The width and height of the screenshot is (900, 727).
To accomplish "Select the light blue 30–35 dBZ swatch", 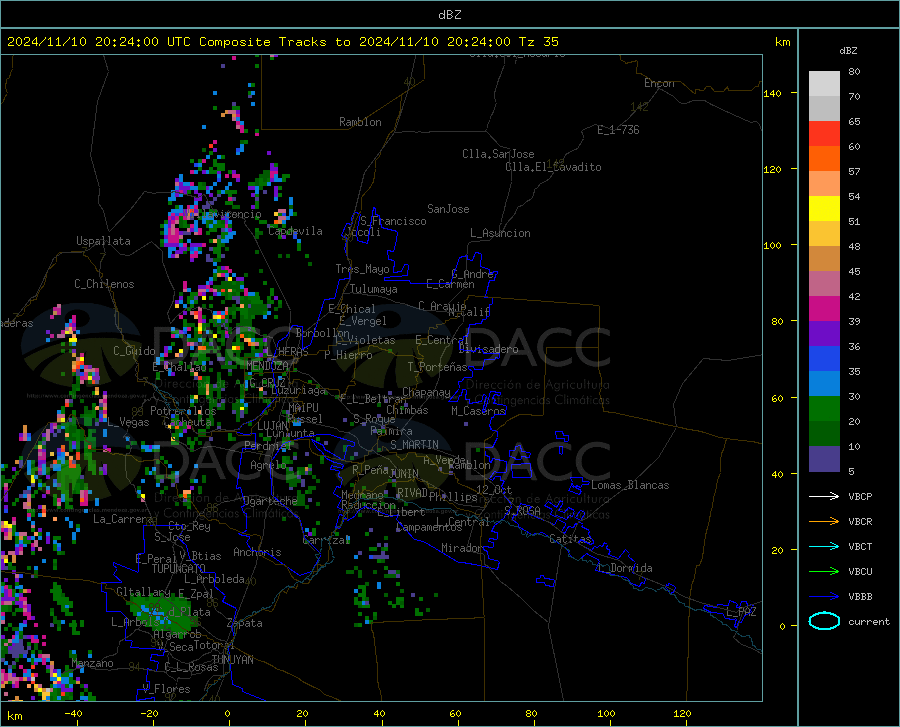I will tap(824, 384).
